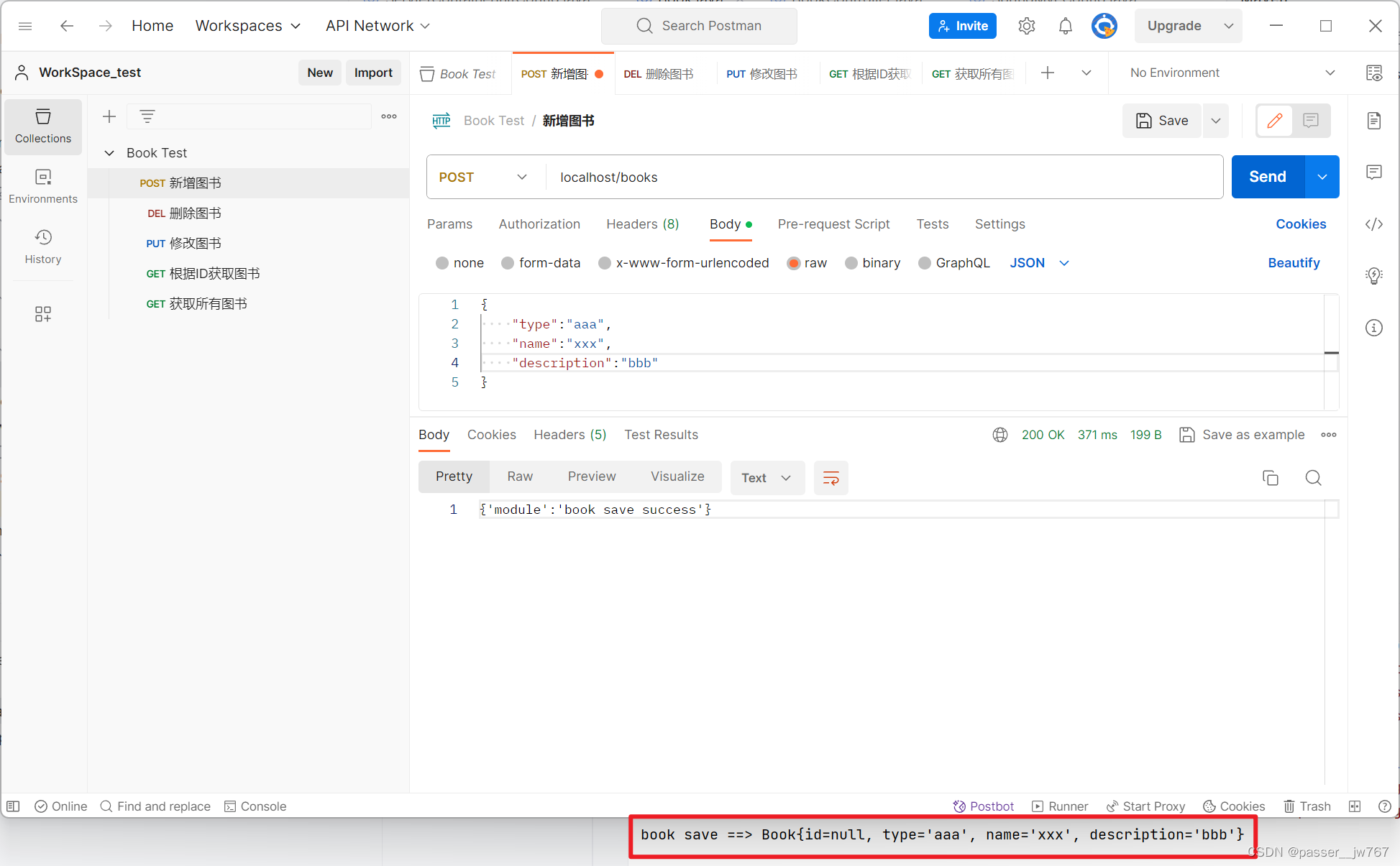1400x866 pixels.
Task: Click the network globe icon
Action: pos(1000,435)
